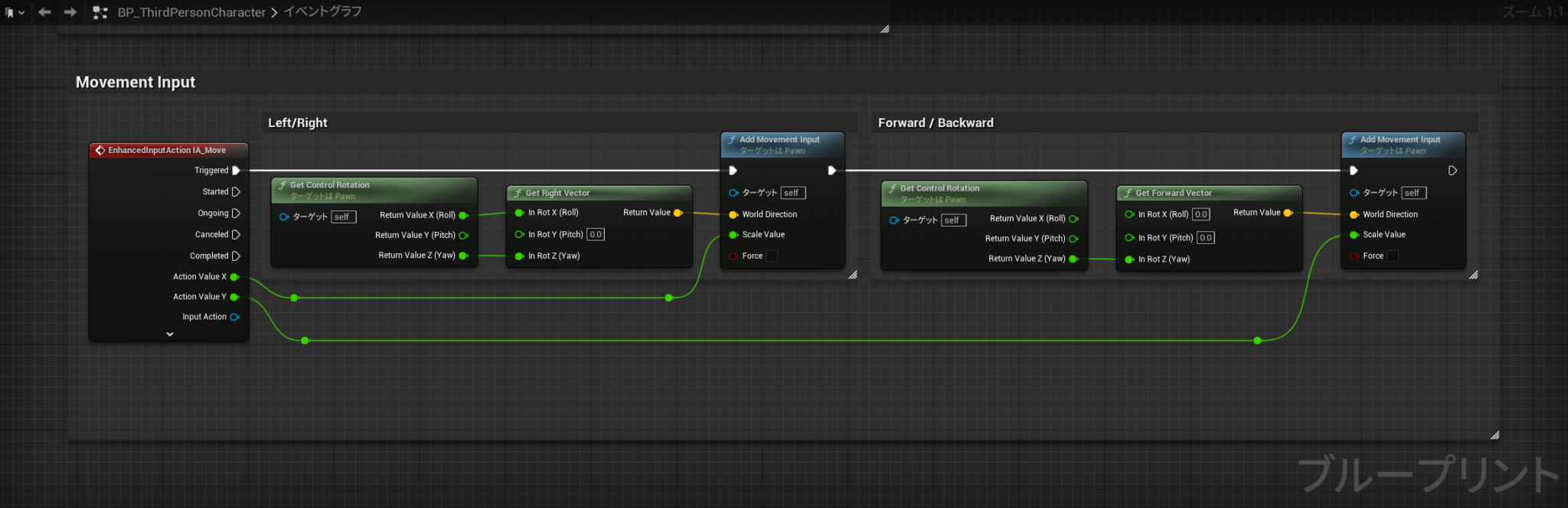Viewport: 1568px width, 508px height.
Task: Click the Get Right Vector Return Value pin
Action: [x=678, y=213]
